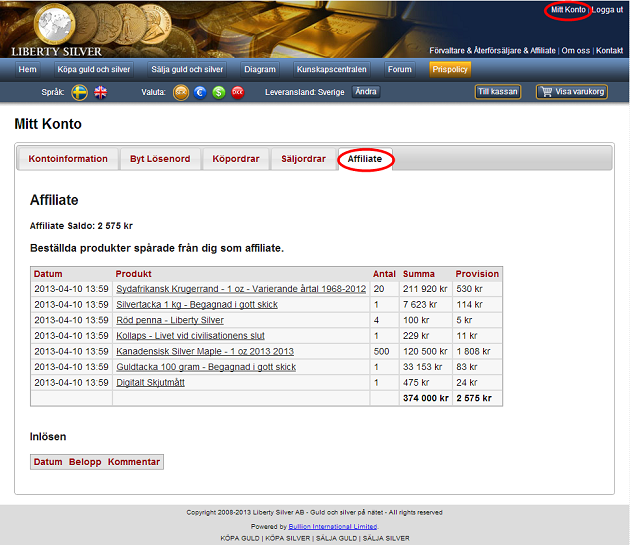Viewport: 630px width, 545px height.
Task: Click the 211 920 kr sum cell
Action: 425,289
